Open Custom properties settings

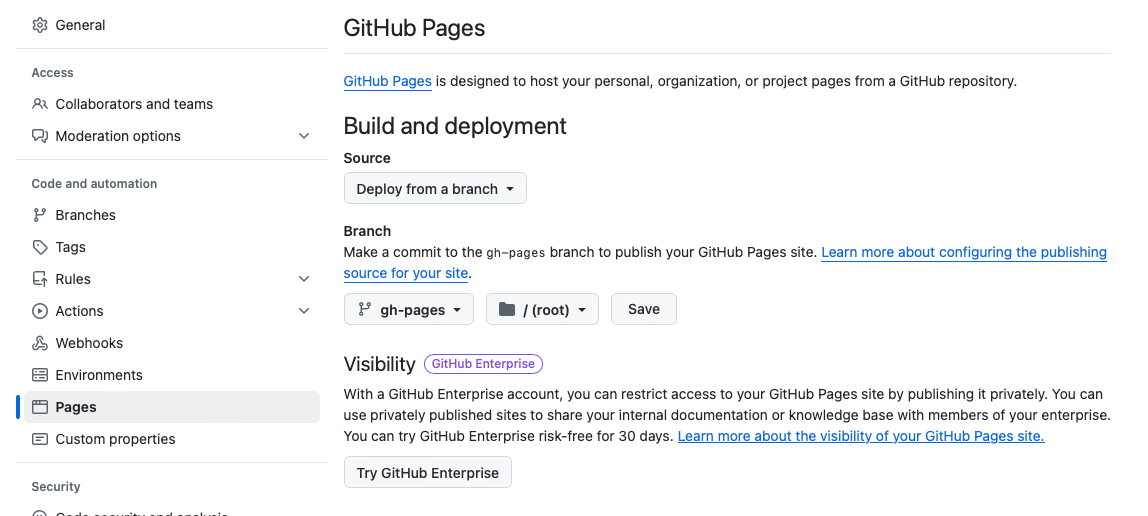171,439
